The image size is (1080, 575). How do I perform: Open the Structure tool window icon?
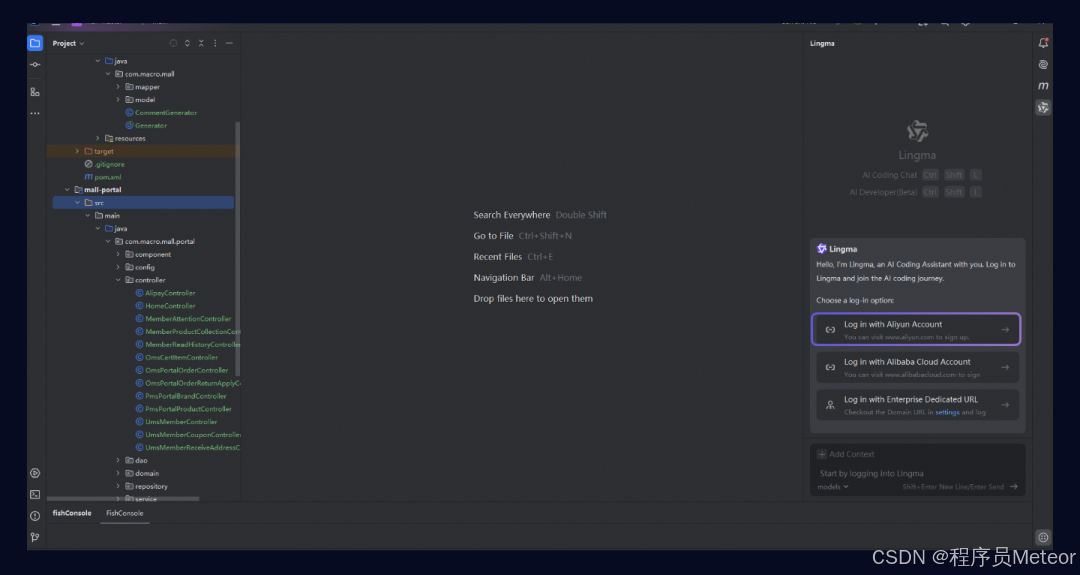pos(34,92)
